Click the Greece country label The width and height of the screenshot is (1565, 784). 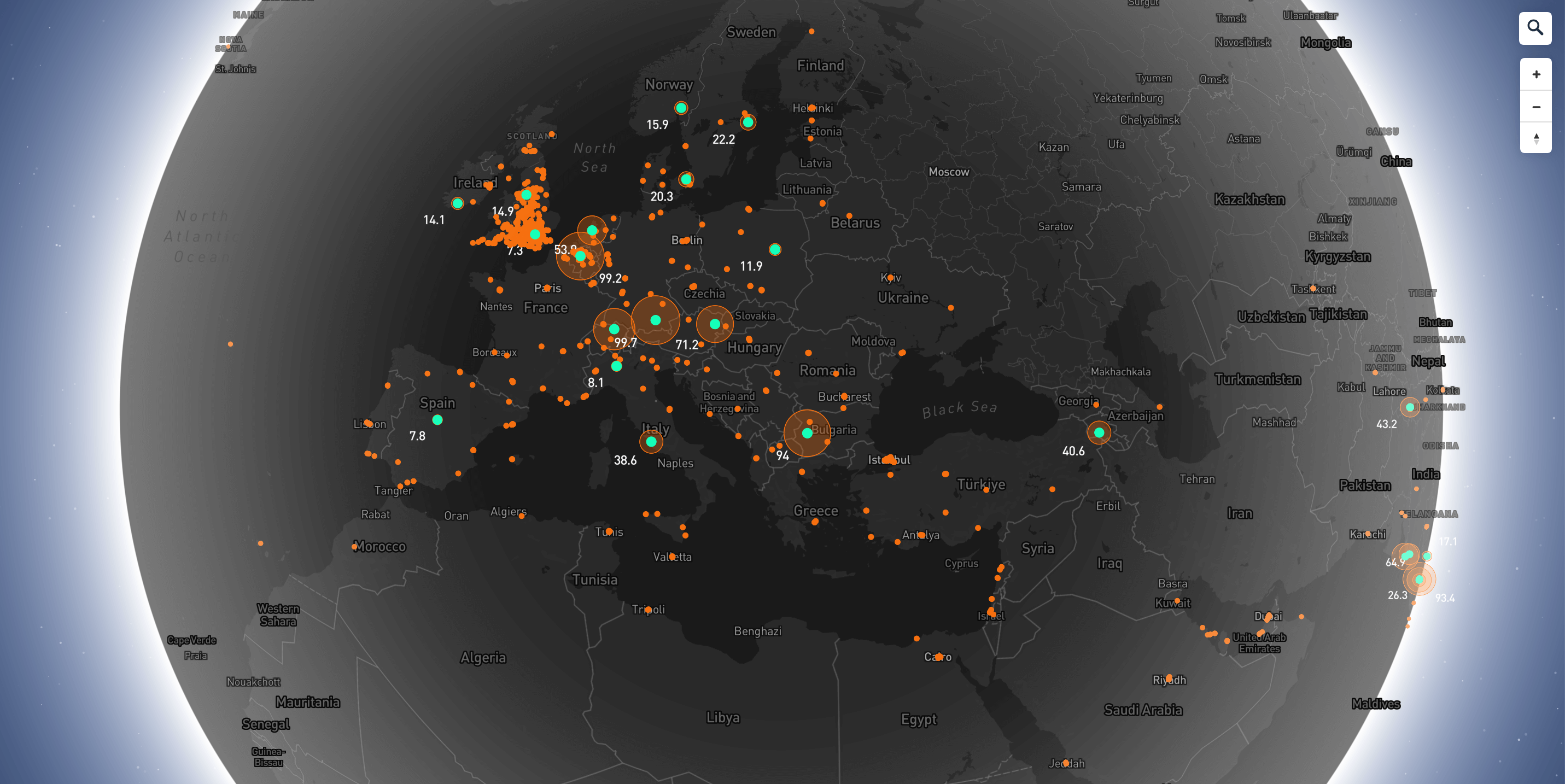point(815,511)
